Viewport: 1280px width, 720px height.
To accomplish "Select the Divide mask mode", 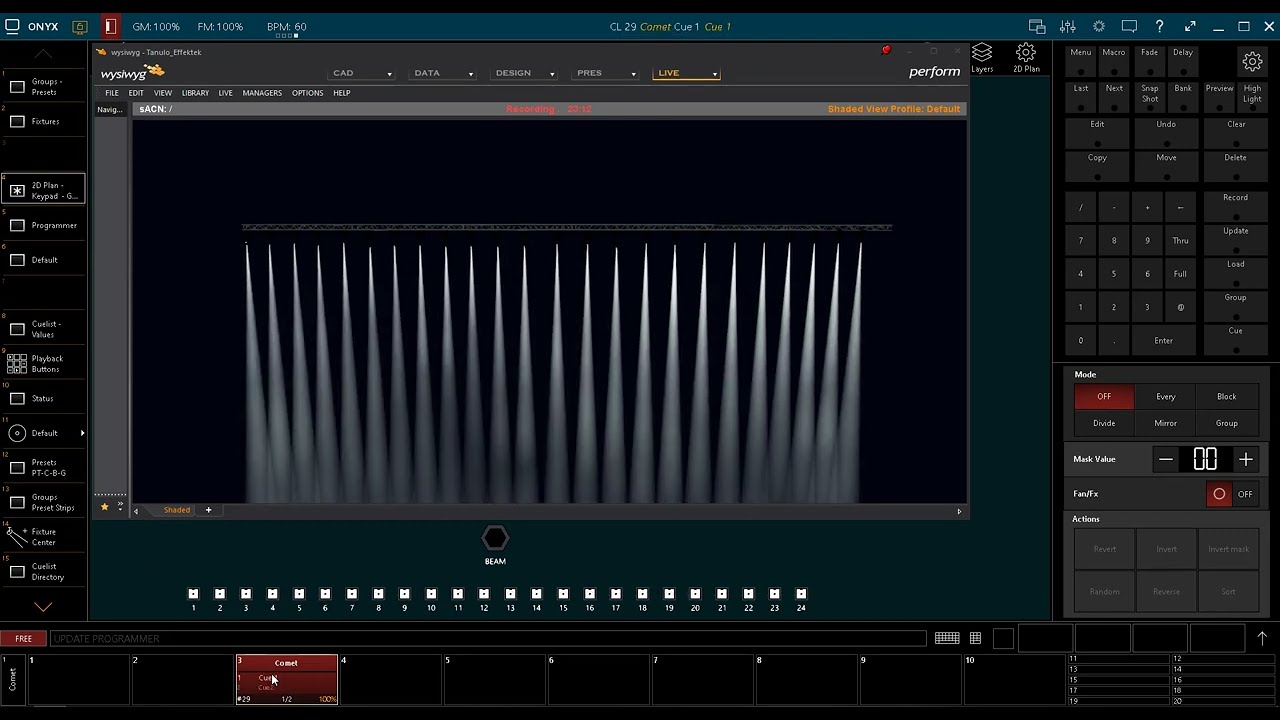I will tap(1104, 423).
